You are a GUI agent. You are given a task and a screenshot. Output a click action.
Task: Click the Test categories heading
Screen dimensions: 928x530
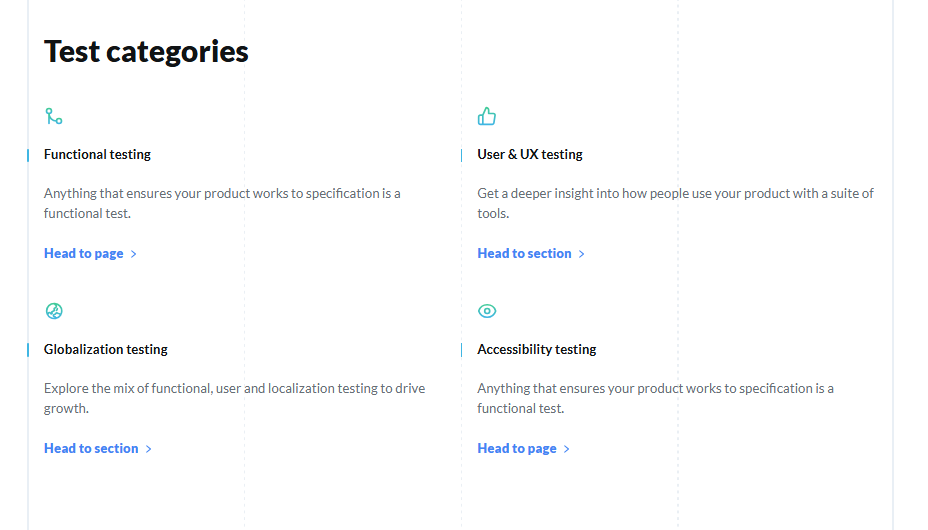146,51
